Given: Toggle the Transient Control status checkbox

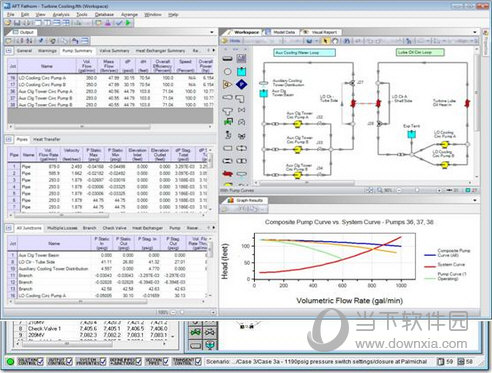Looking at the screenshot, I should (x=198, y=362).
